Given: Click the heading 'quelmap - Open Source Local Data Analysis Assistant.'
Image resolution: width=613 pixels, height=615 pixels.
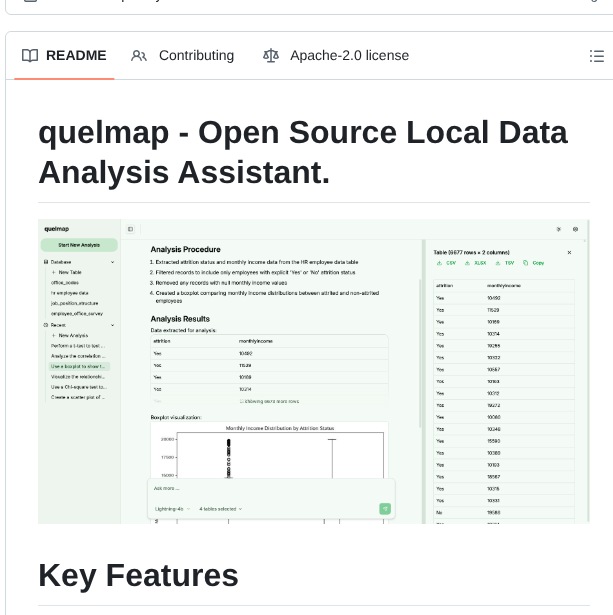Looking at the screenshot, I should click(303, 152).
